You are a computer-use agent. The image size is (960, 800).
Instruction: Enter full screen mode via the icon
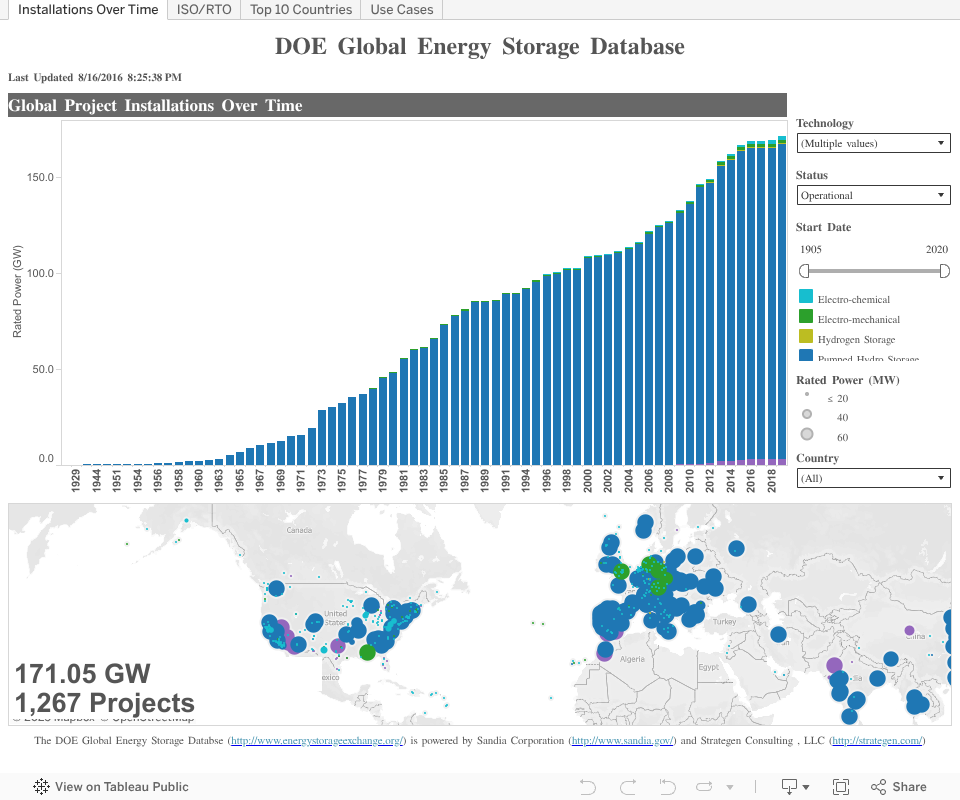[841, 787]
